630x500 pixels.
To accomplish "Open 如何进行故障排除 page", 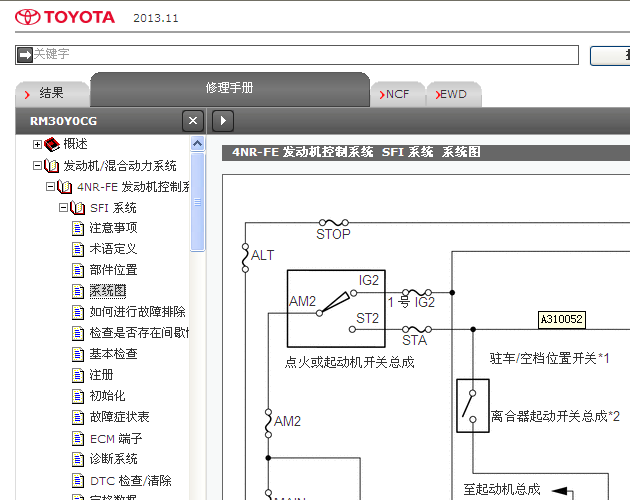I will point(137,312).
